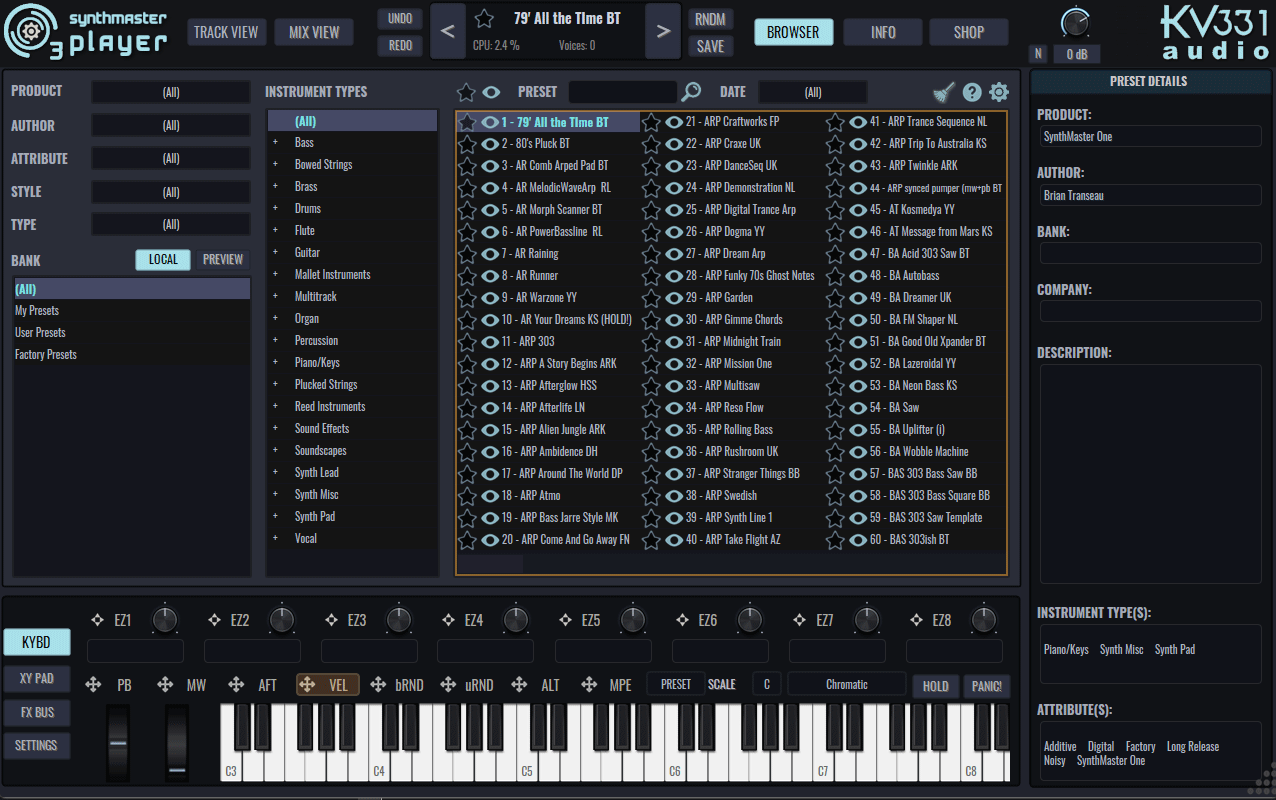Open PRODUCT filter dropdown
1276x800 pixels.
coord(171,92)
